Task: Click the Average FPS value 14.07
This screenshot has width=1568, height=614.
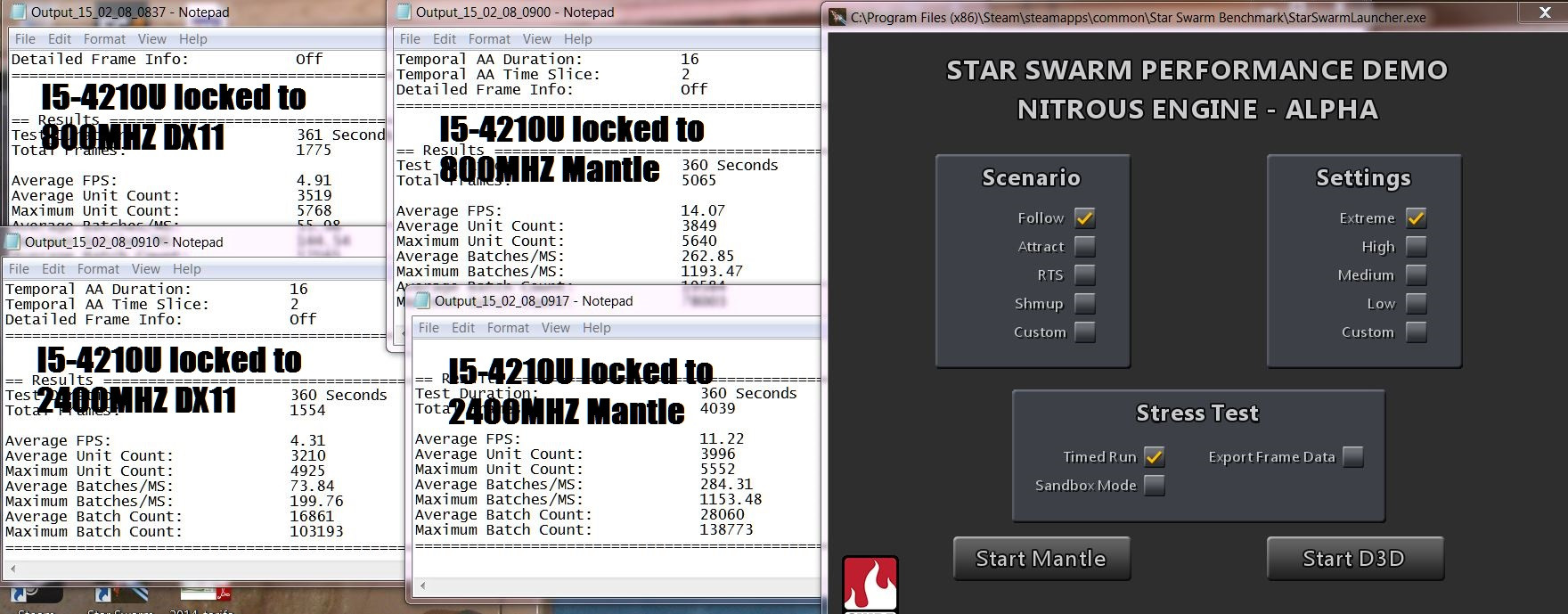Action: click(x=703, y=211)
